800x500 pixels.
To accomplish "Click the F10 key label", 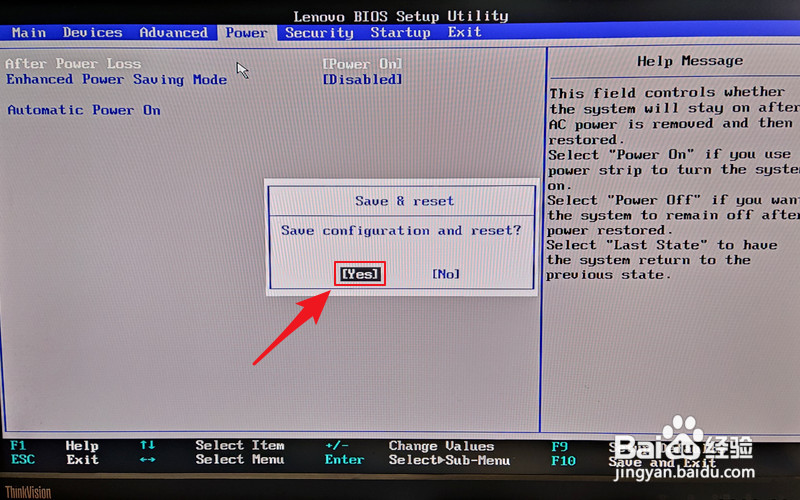I will coord(563,461).
